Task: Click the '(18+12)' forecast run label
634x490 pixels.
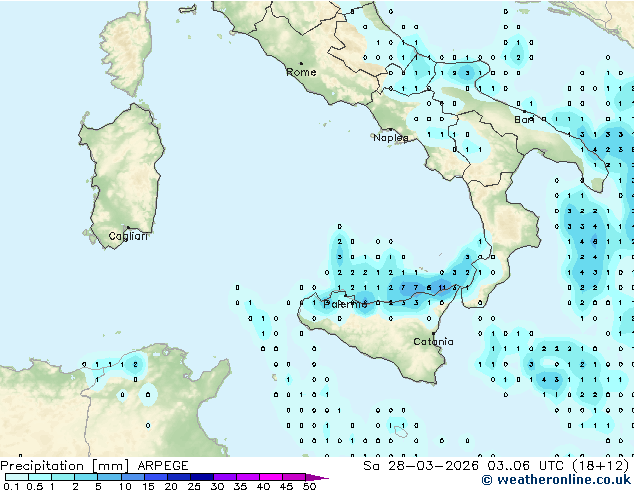Action: tap(601, 466)
